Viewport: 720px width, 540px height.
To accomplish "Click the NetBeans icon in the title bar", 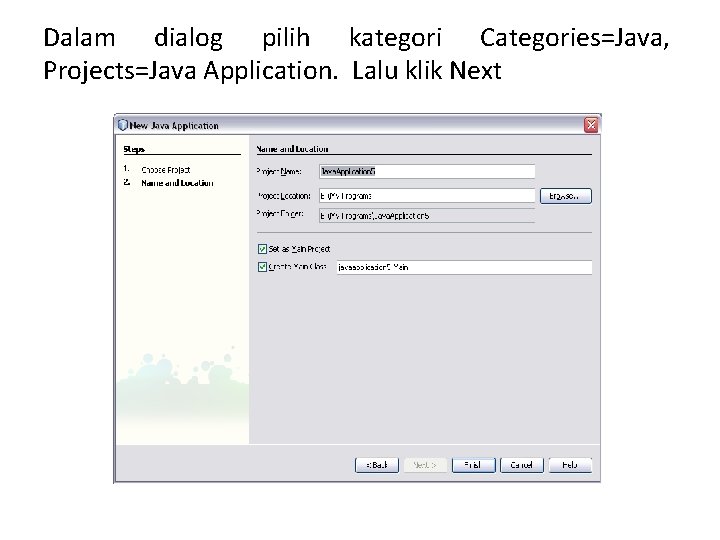I will pyautogui.click(x=123, y=125).
